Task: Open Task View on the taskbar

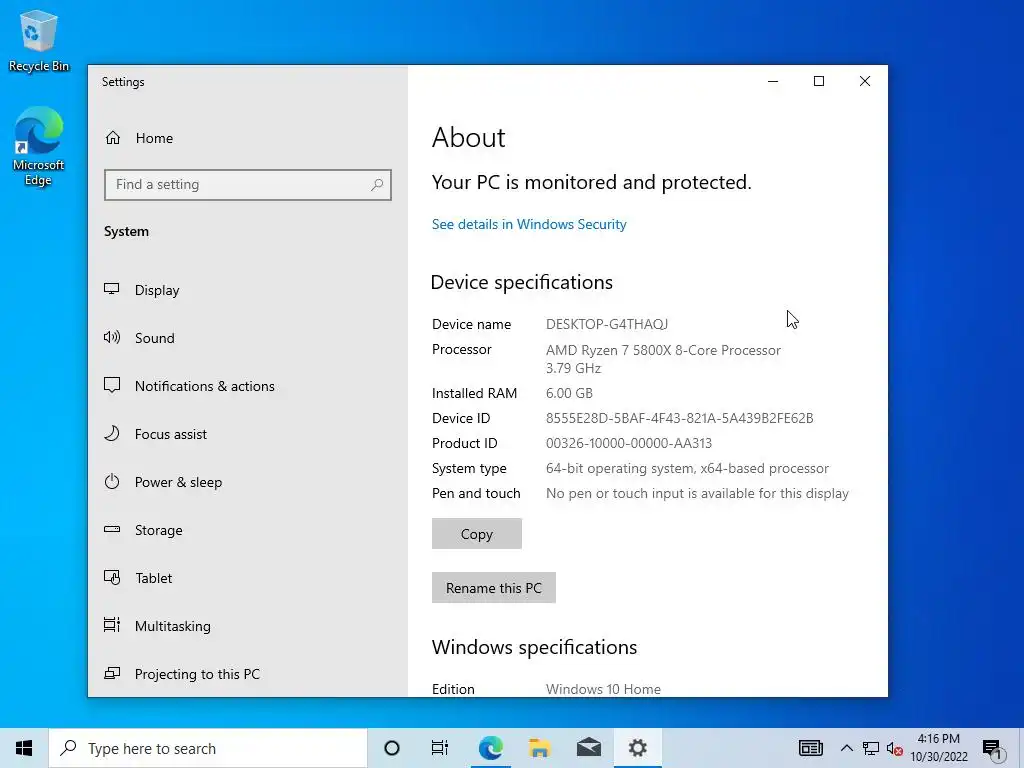Action: [440, 748]
